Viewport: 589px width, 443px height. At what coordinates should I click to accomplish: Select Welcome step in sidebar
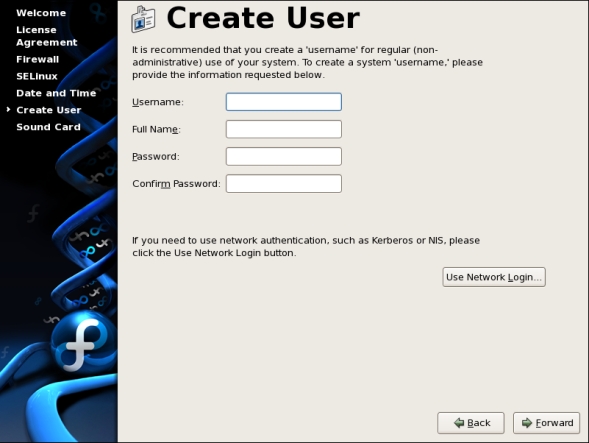pyautogui.click(x=41, y=13)
